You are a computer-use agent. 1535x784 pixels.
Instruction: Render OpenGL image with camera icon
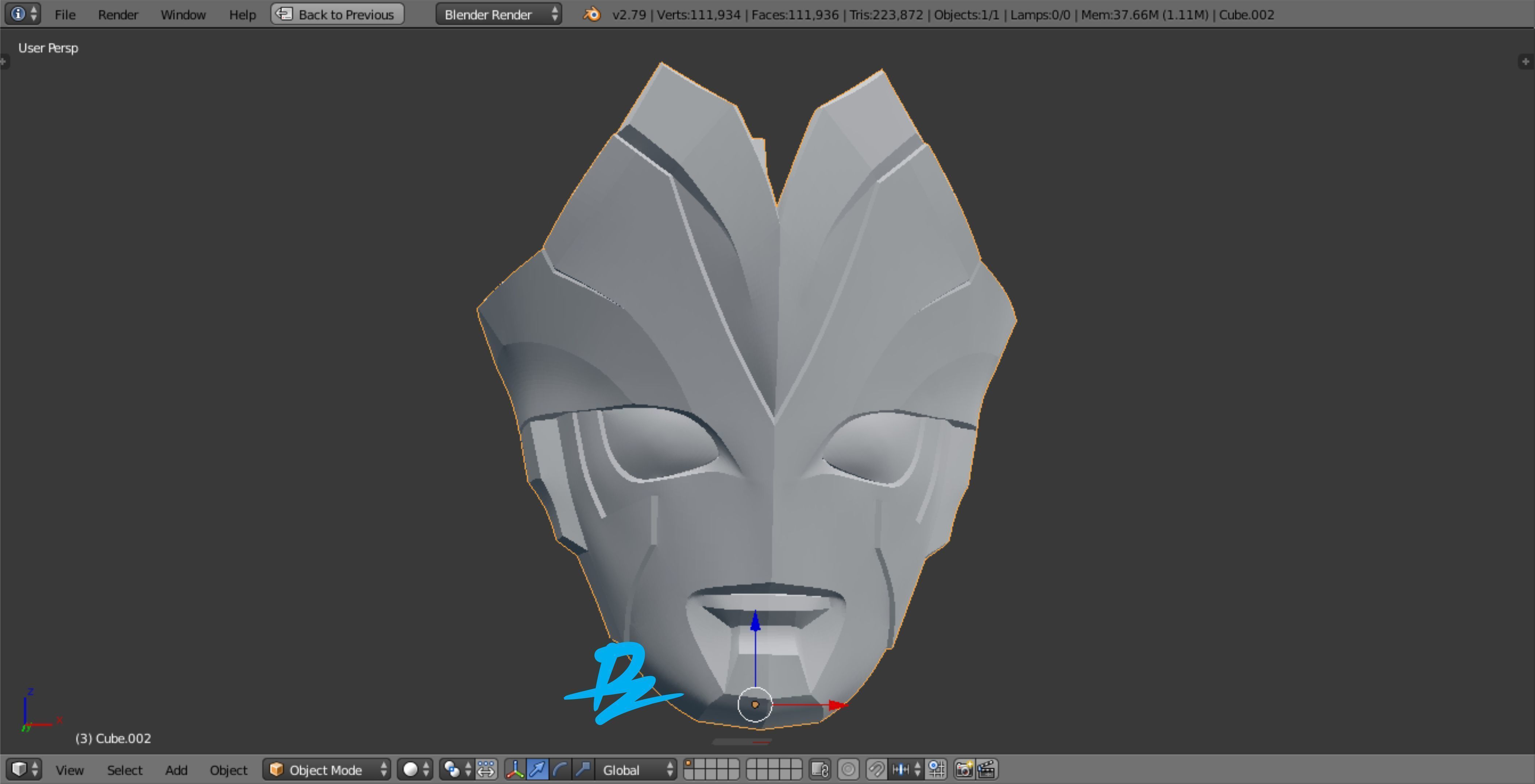[965, 769]
